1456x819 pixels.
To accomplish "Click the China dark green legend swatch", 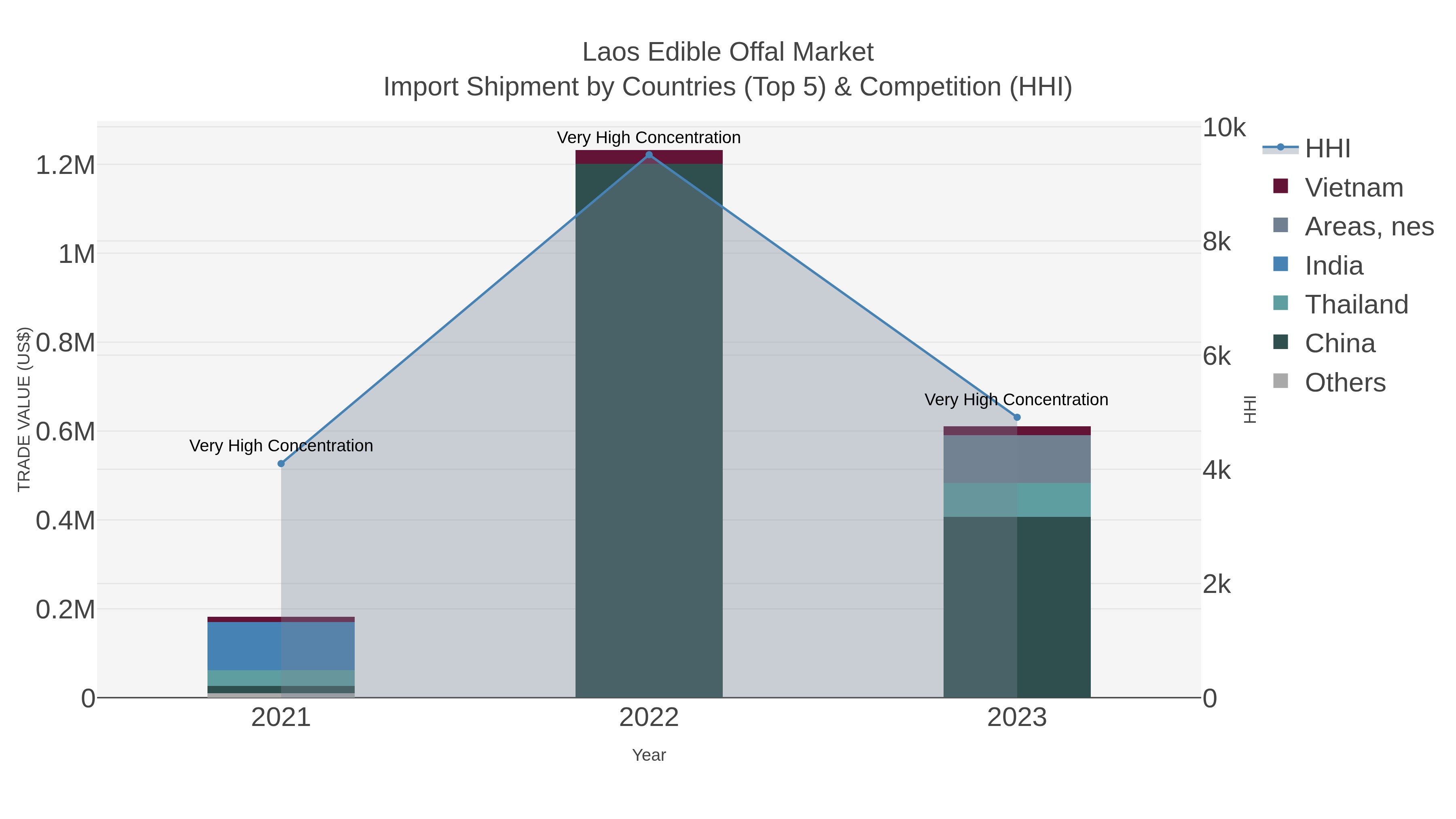I will 1280,342.
